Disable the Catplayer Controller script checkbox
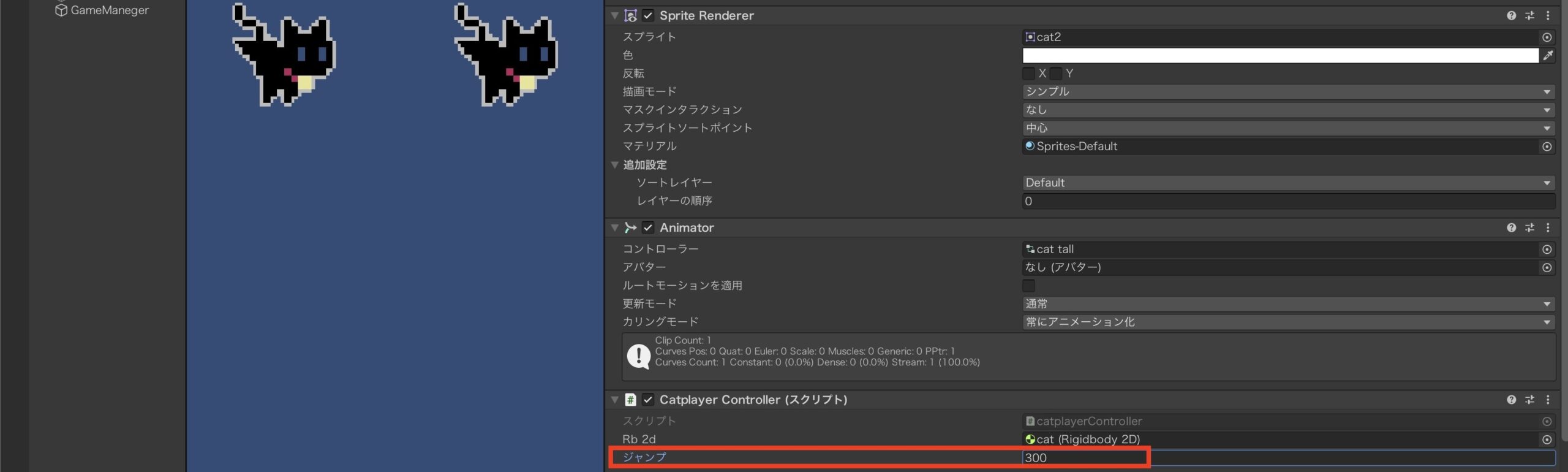The height and width of the screenshot is (472, 1568). coord(648,400)
